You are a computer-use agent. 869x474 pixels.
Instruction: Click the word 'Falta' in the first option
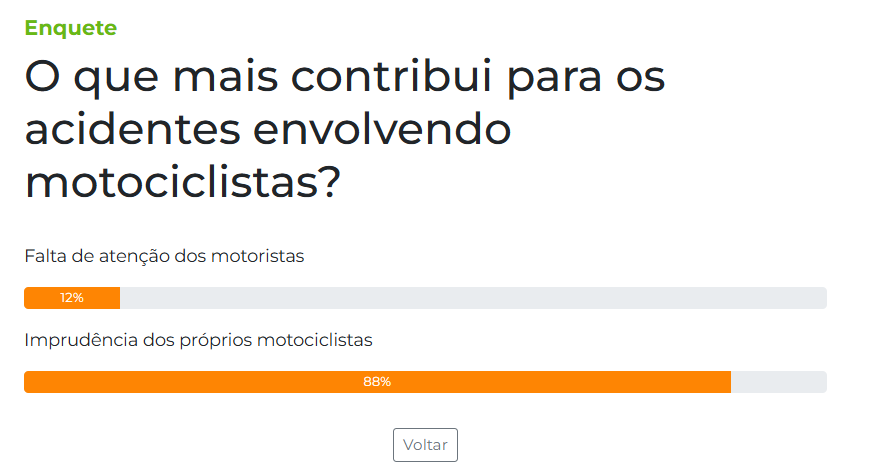point(45,256)
